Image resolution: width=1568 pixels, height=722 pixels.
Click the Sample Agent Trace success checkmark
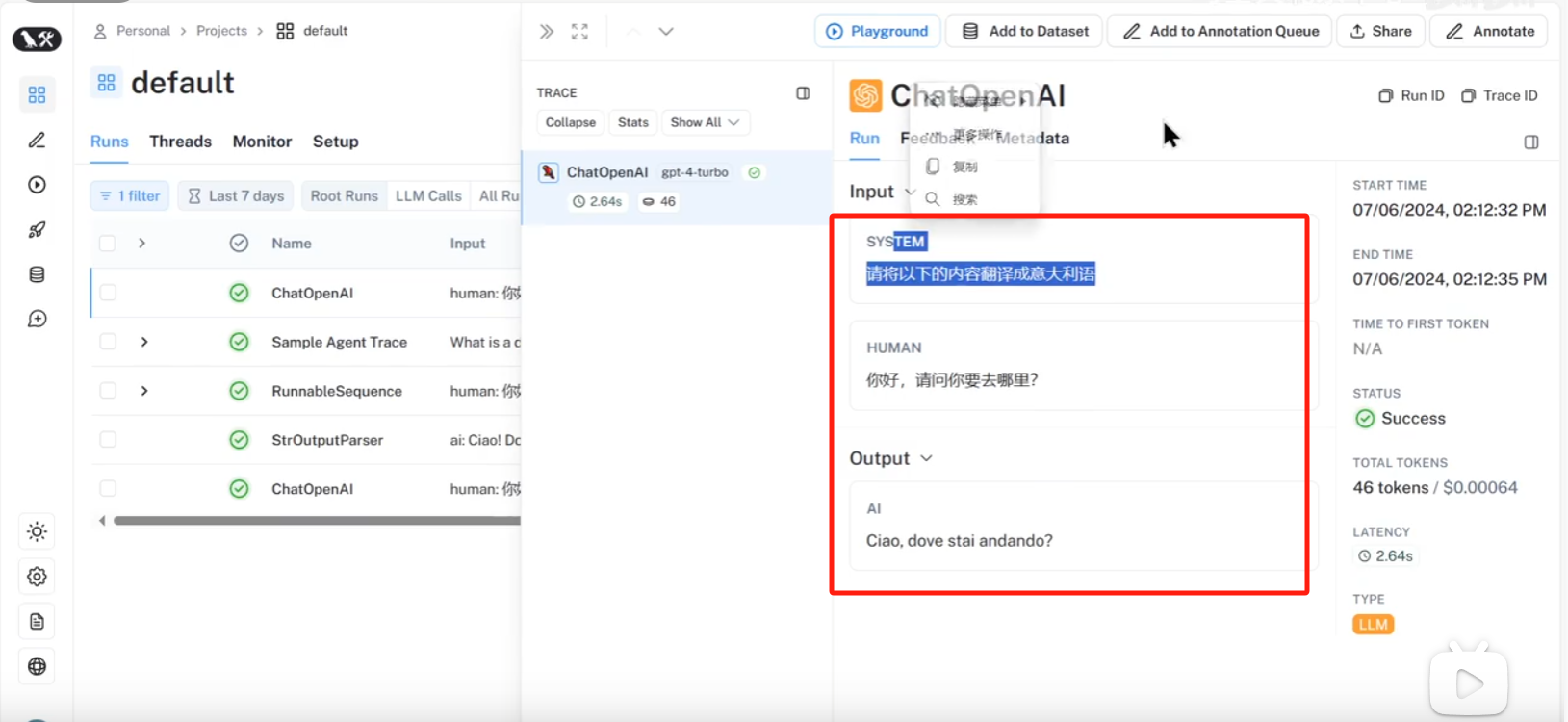coord(239,342)
